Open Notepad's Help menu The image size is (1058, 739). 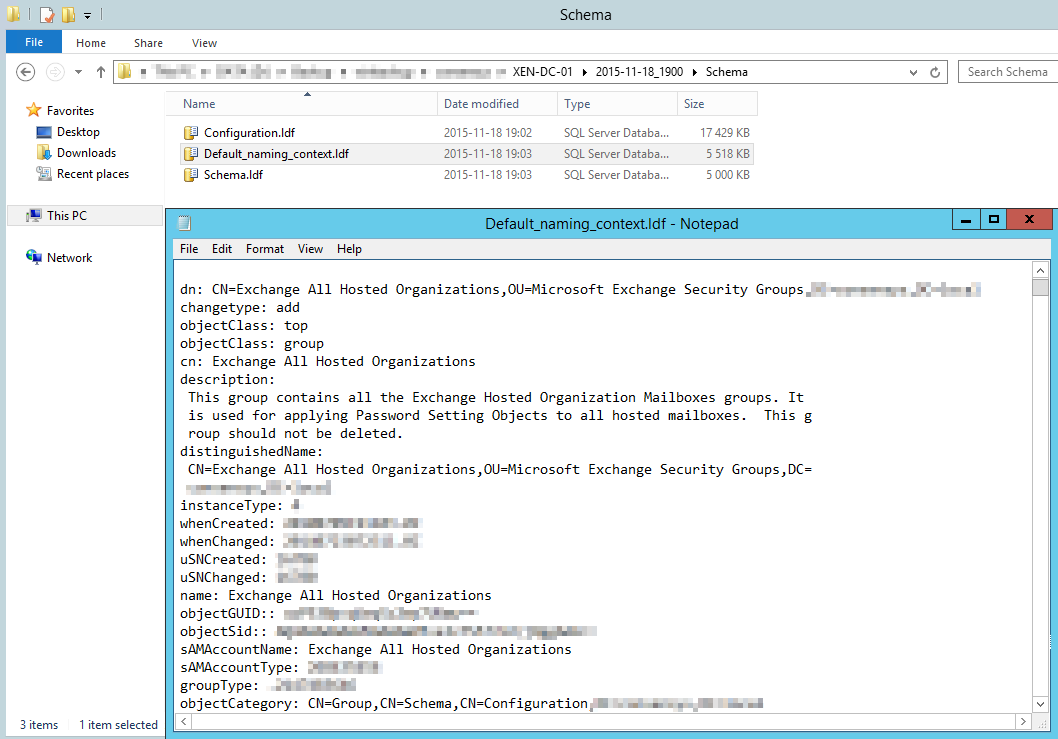350,248
